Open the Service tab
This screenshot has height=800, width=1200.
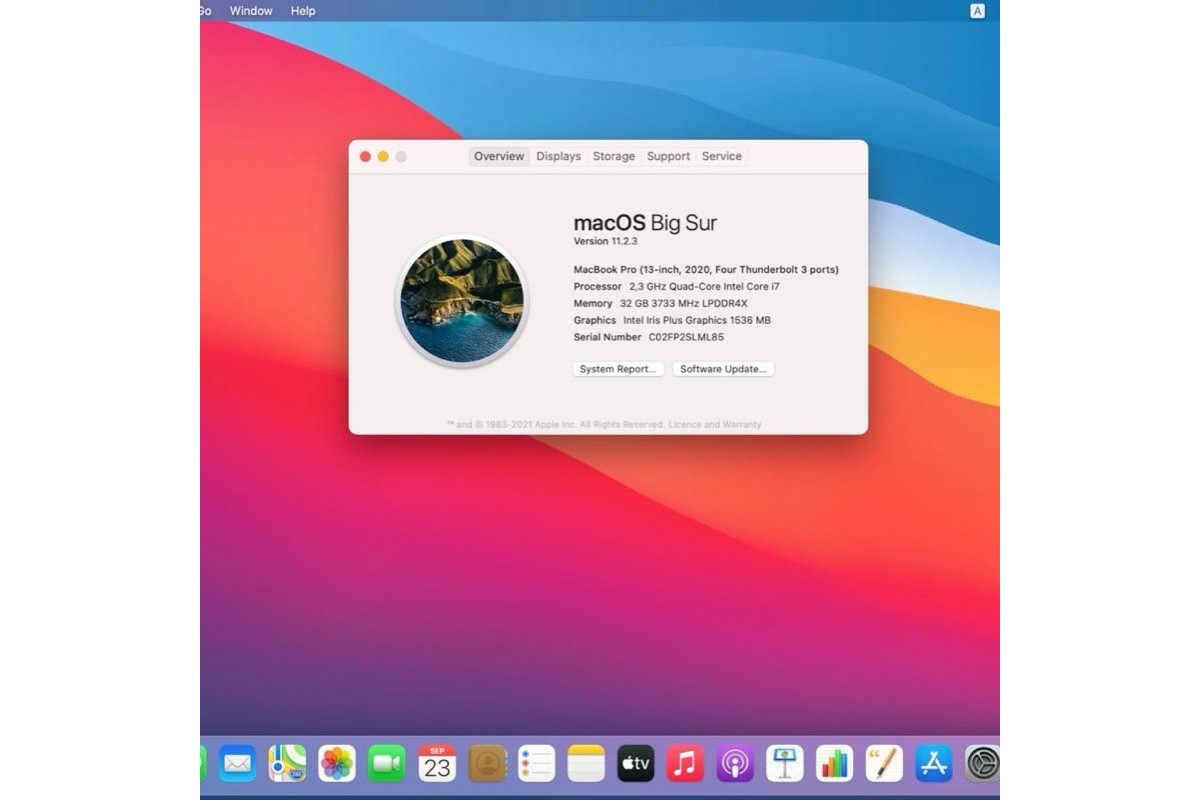(721, 156)
